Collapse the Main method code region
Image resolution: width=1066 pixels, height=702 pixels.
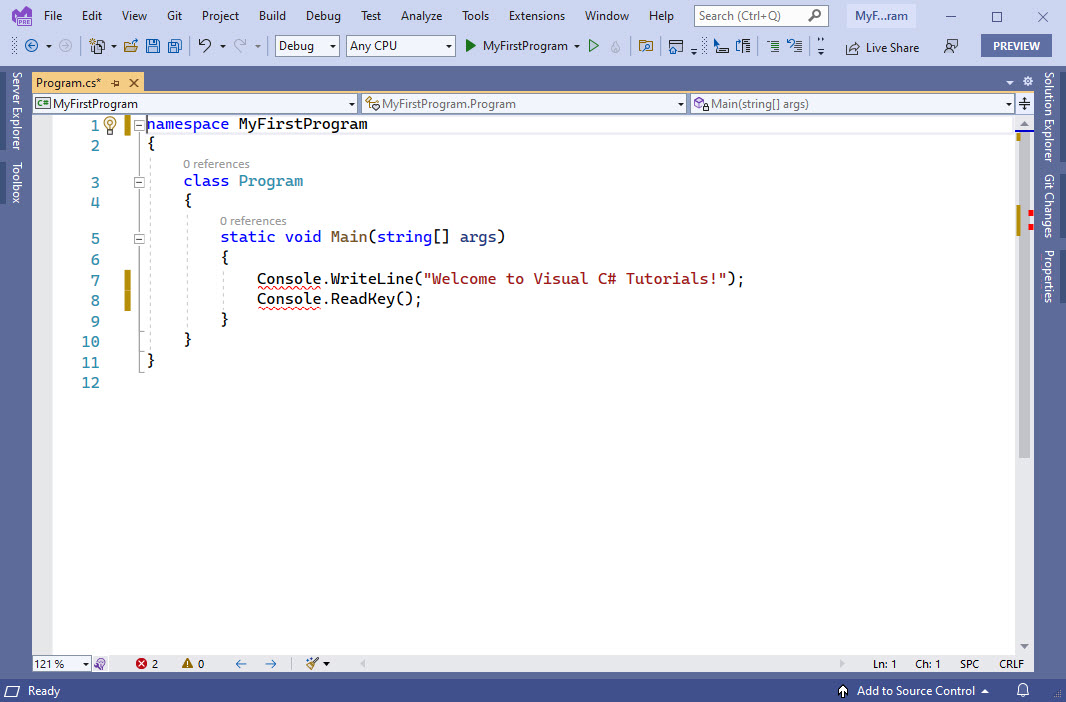tap(139, 238)
